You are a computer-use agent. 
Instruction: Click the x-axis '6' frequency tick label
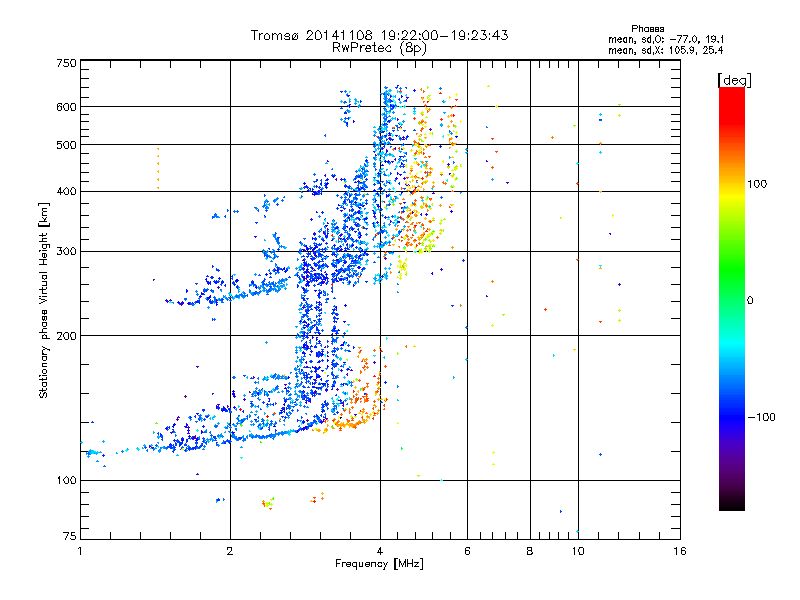click(467, 551)
